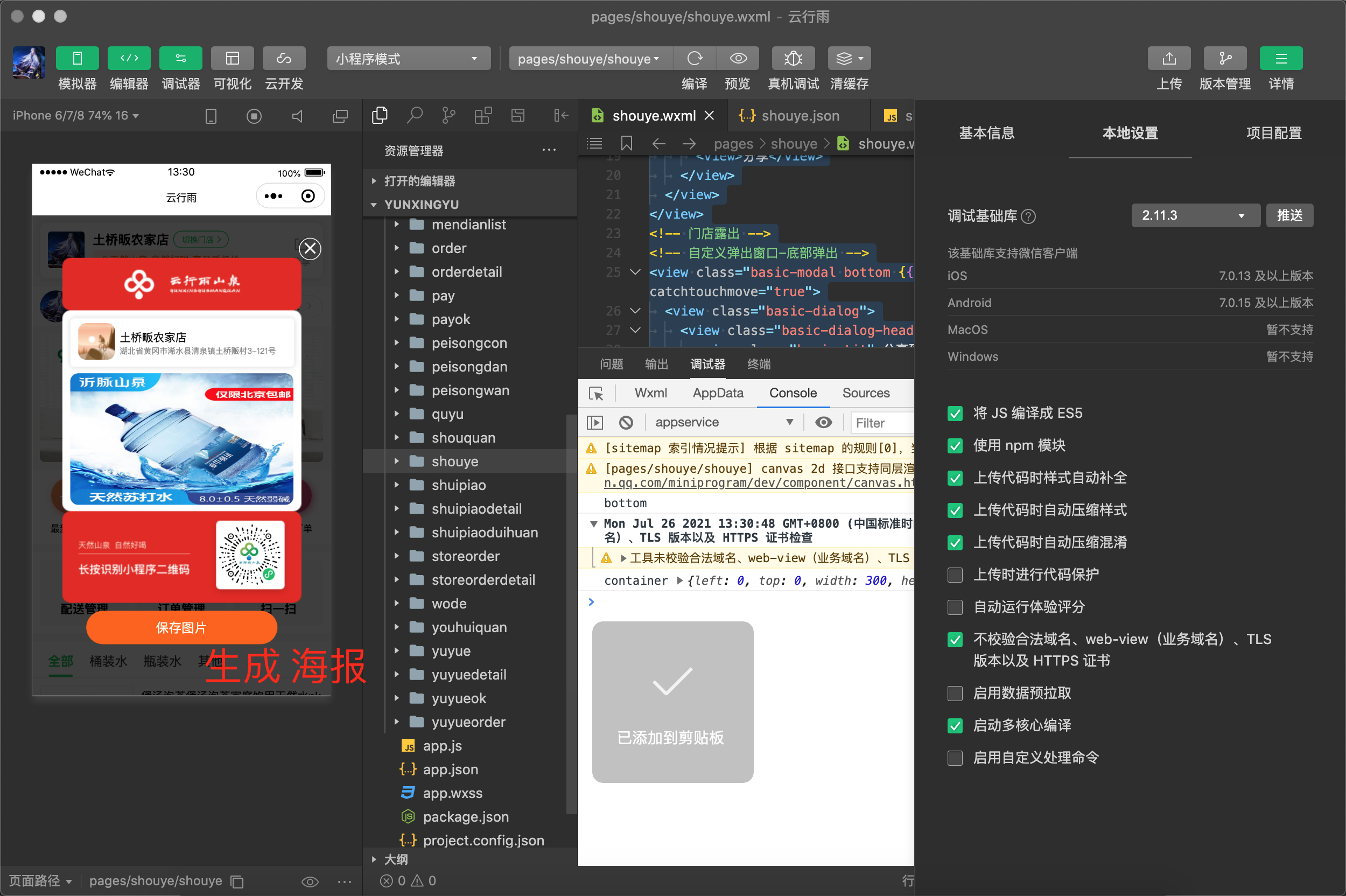This screenshot has height=896, width=1346.
Task: Open the cloud development button
Action: point(284,58)
